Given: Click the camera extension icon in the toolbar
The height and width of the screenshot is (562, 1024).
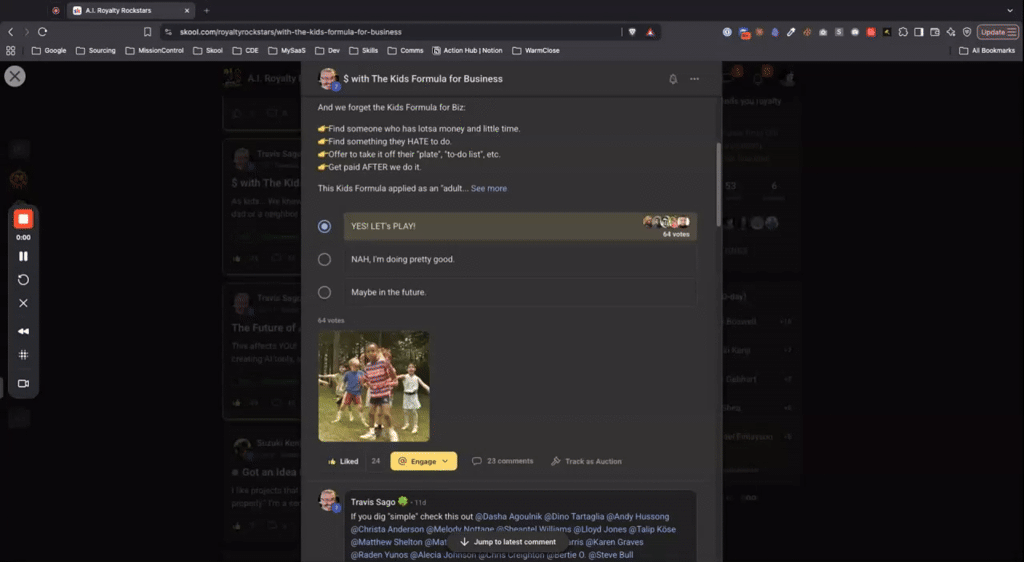Looking at the screenshot, I should (x=823, y=32).
